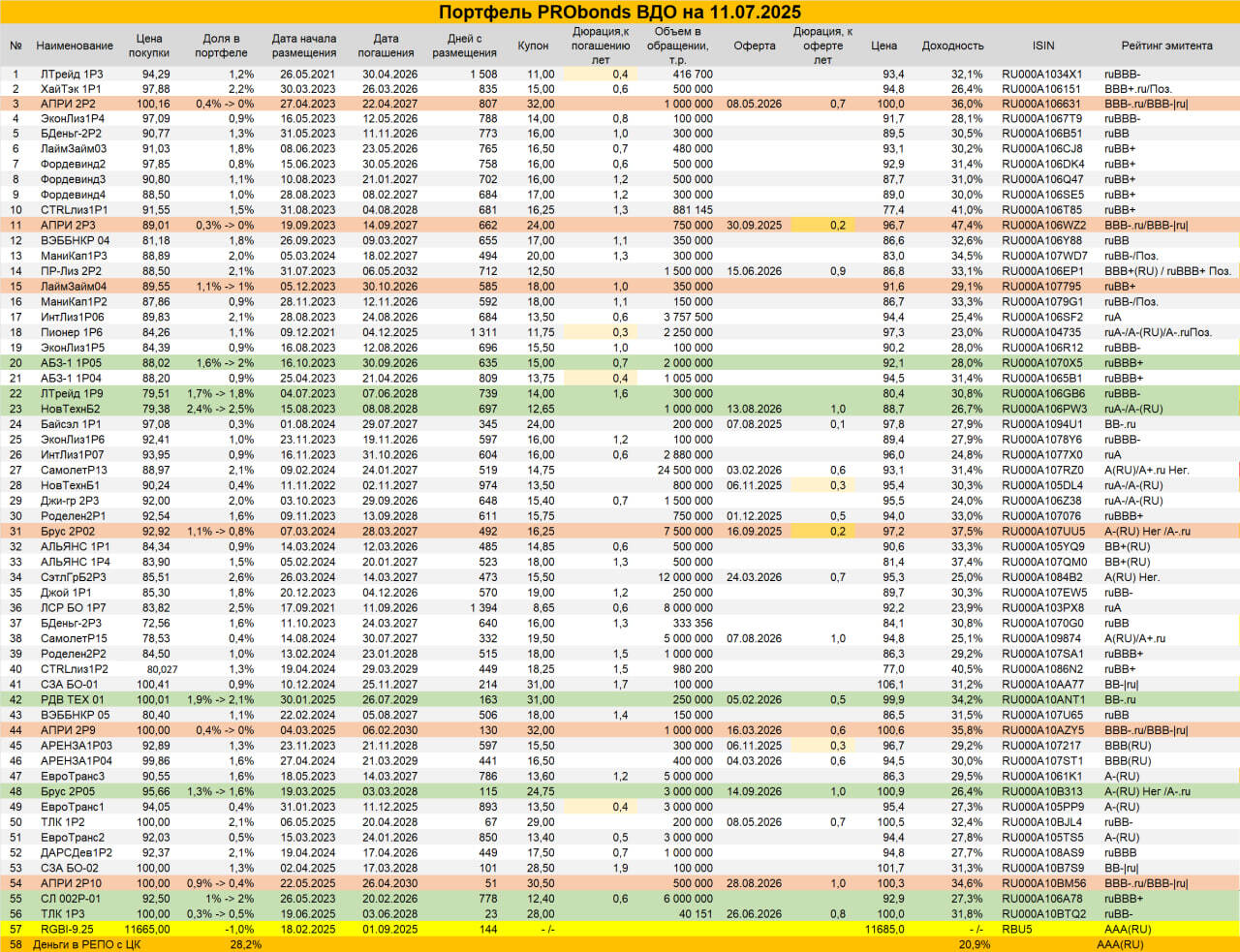Click the volume cell '40 151'
This screenshot has width=1240, height=952.
(x=696, y=914)
